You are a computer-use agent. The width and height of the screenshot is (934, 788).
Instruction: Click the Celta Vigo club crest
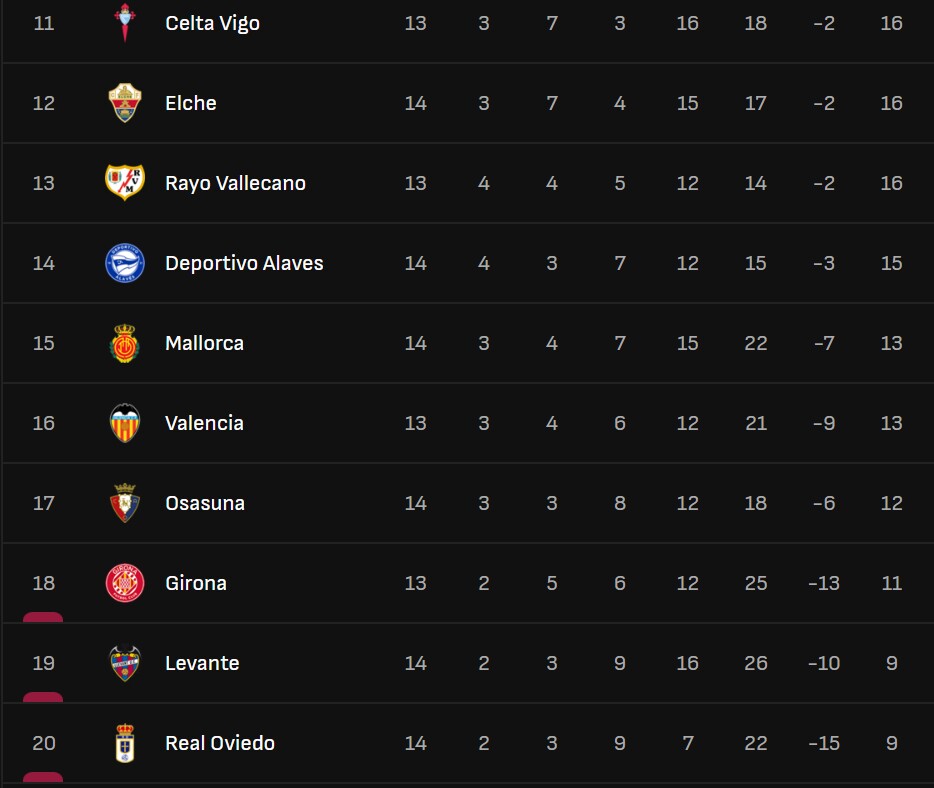point(125,23)
